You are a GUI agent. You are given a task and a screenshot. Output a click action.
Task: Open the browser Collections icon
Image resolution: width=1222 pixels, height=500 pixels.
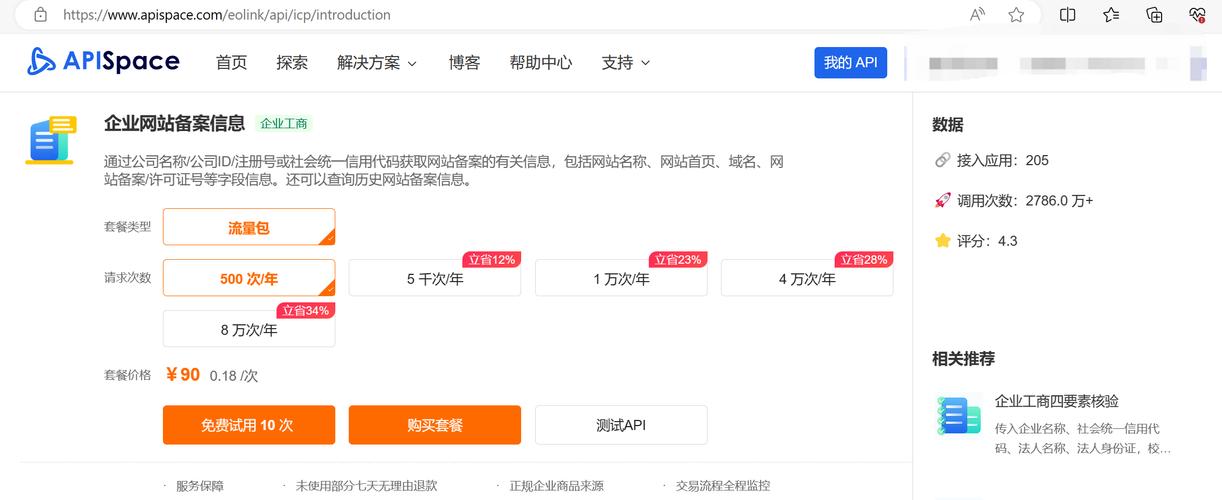[1154, 15]
